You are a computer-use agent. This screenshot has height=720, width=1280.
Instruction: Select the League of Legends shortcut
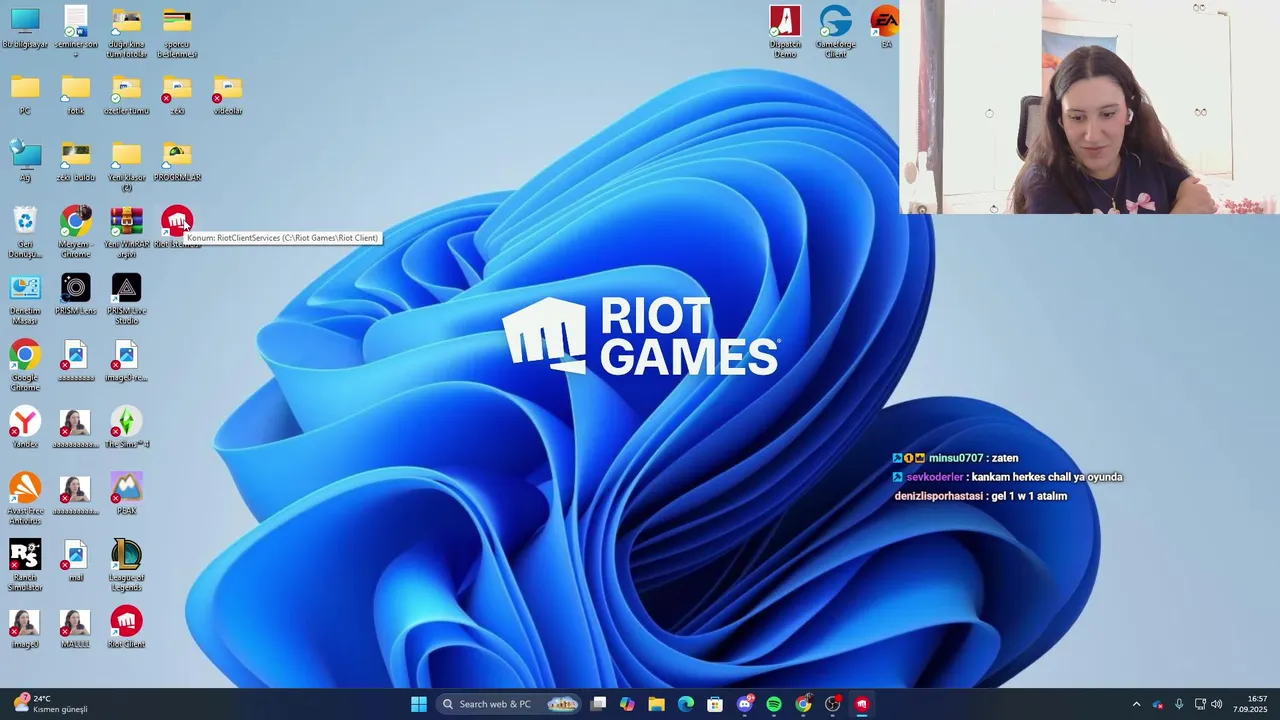[x=126, y=566]
